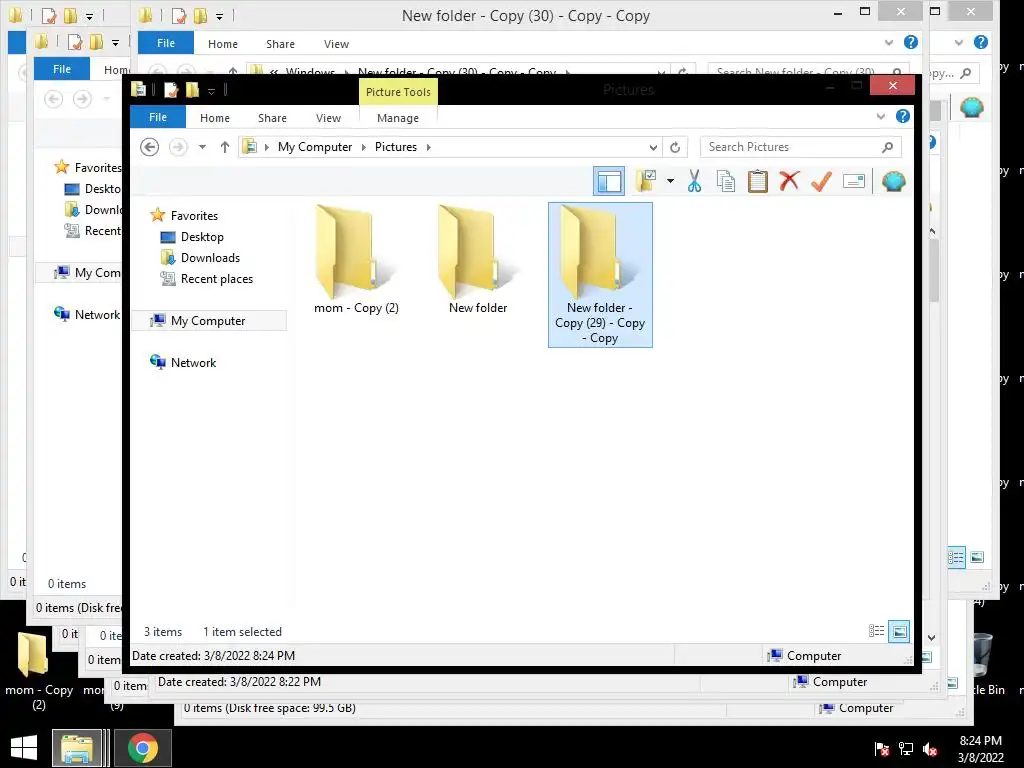
Task: Click new folder icon in Pictures quick access toolbar
Action: pos(192,90)
